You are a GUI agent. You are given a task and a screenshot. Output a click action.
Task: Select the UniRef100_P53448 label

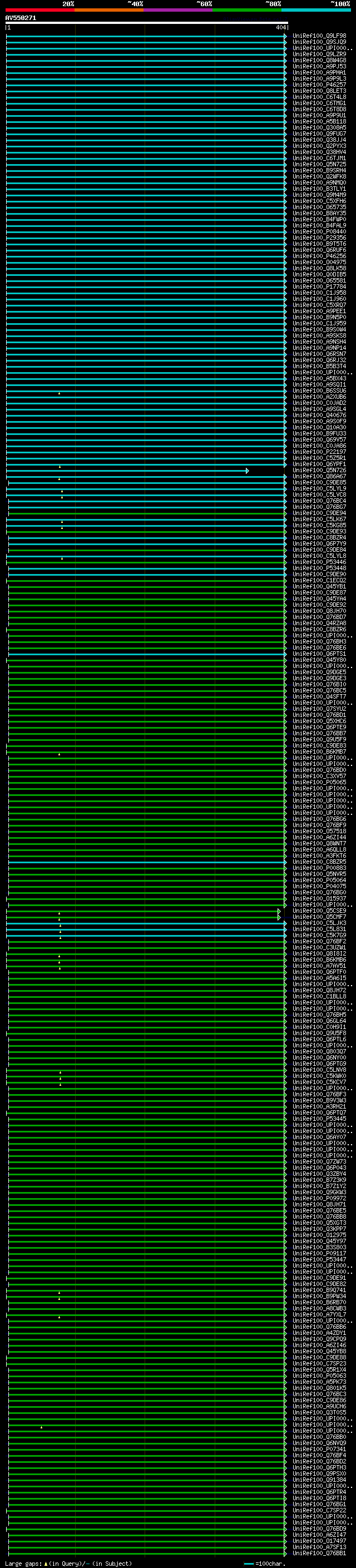(x=319, y=568)
